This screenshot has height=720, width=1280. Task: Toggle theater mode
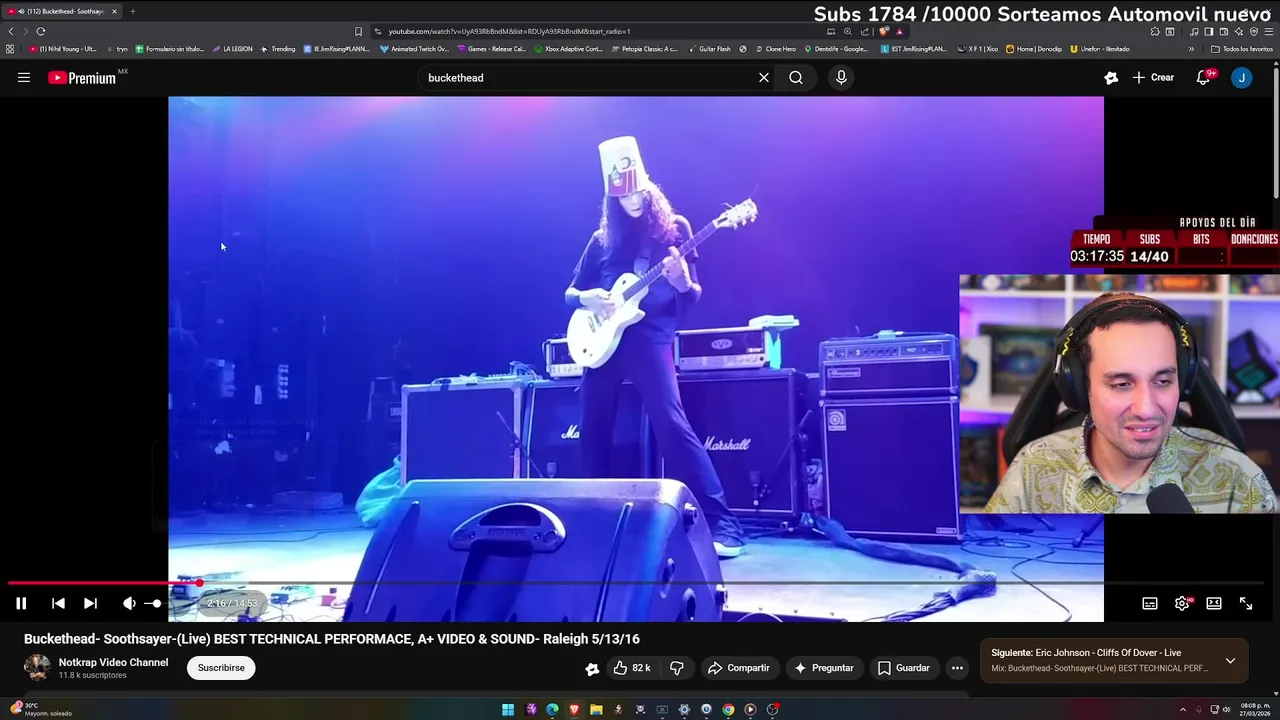1214,603
